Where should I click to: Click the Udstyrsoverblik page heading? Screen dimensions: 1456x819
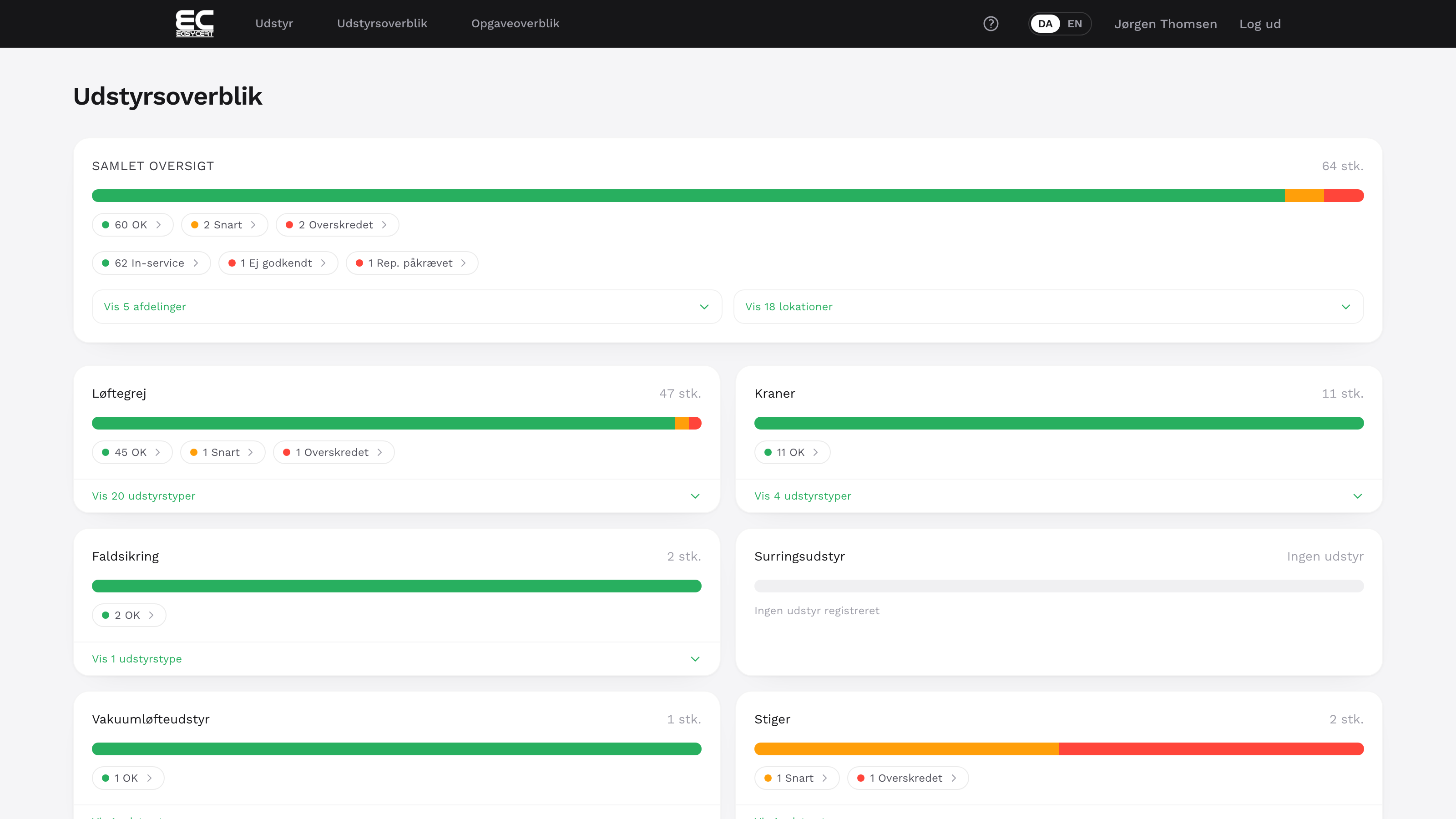(168, 96)
